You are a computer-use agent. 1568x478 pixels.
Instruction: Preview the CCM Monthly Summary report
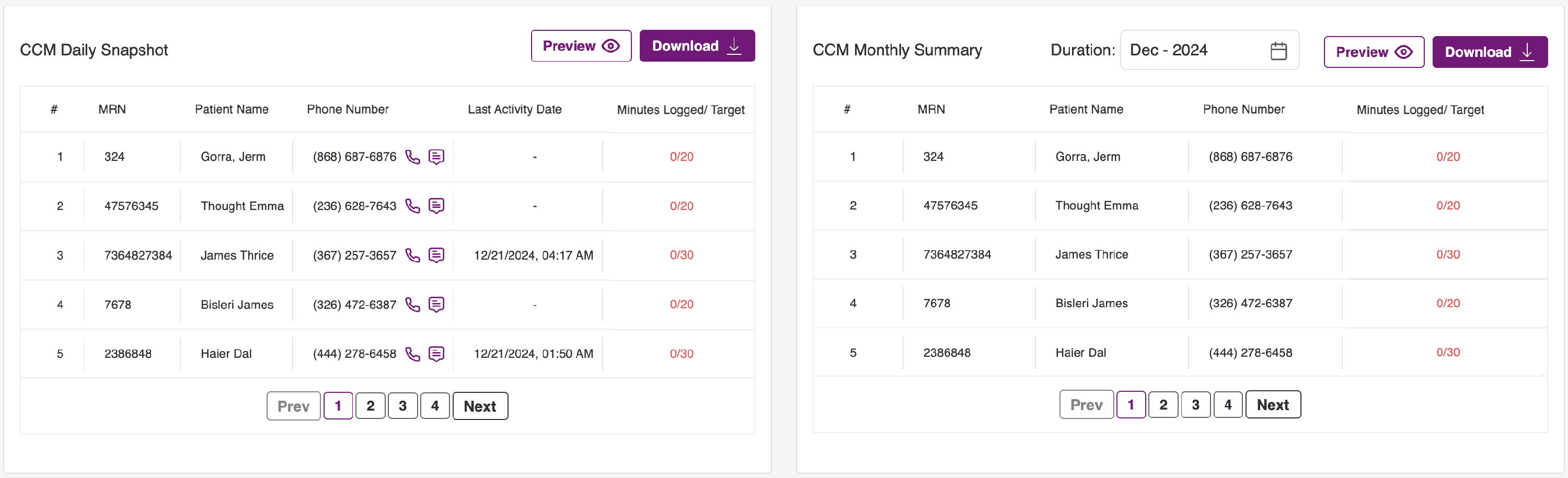coord(1374,52)
